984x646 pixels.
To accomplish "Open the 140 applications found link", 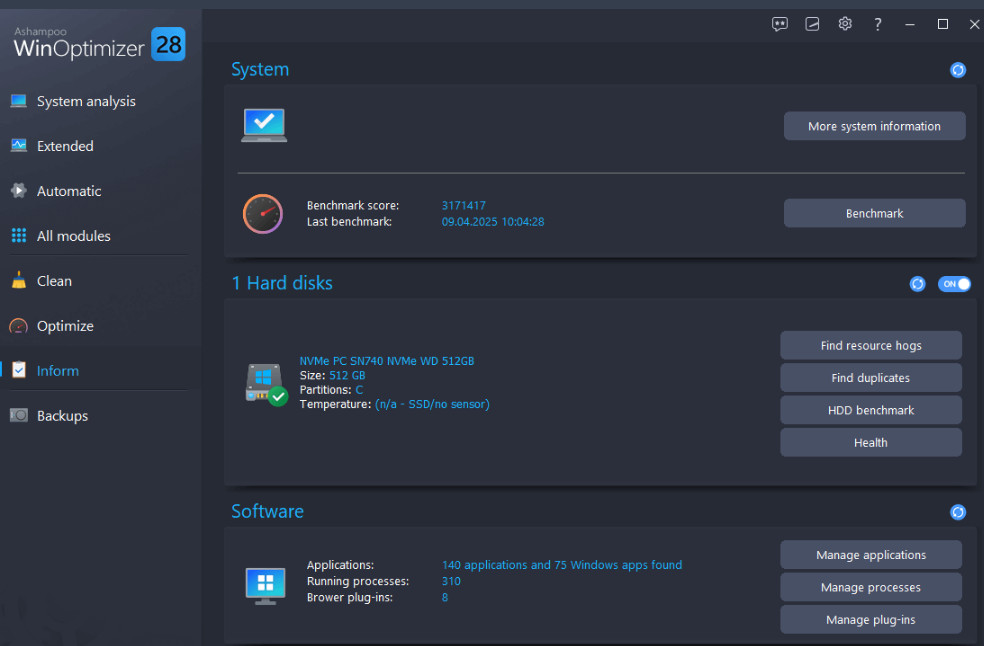I will point(561,564).
